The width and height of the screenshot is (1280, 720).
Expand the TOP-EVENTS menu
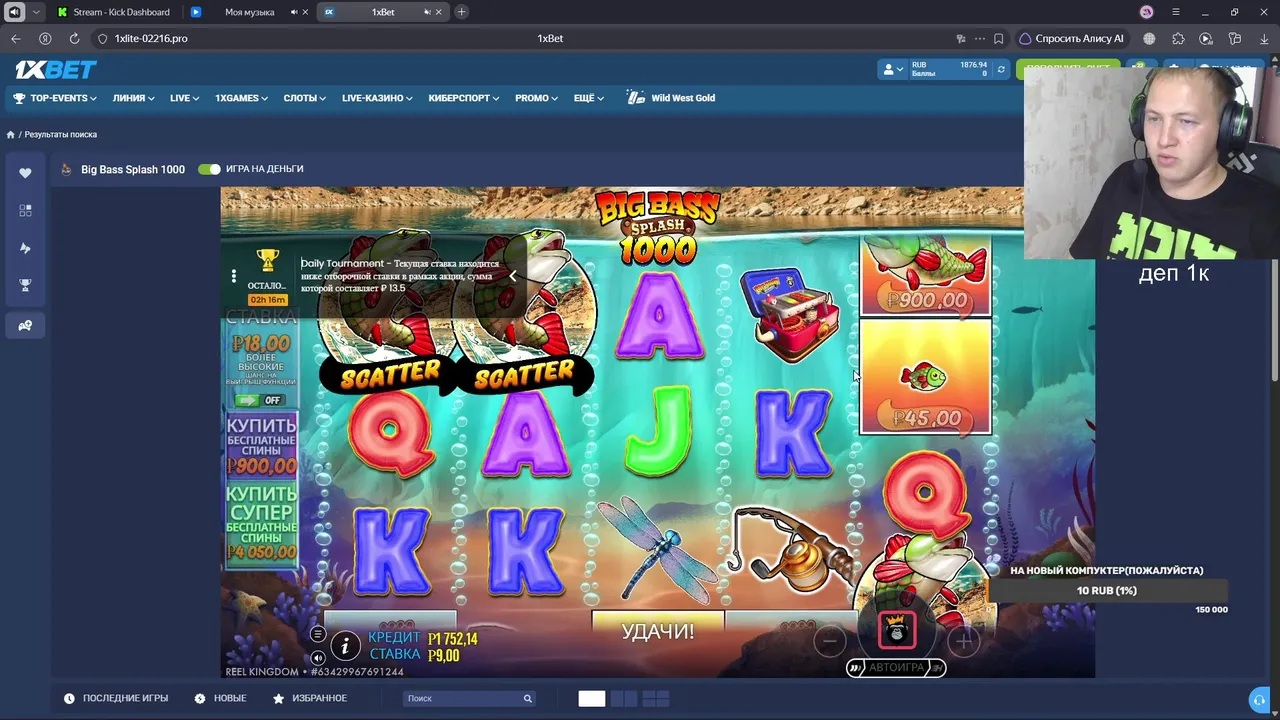tap(55, 98)
